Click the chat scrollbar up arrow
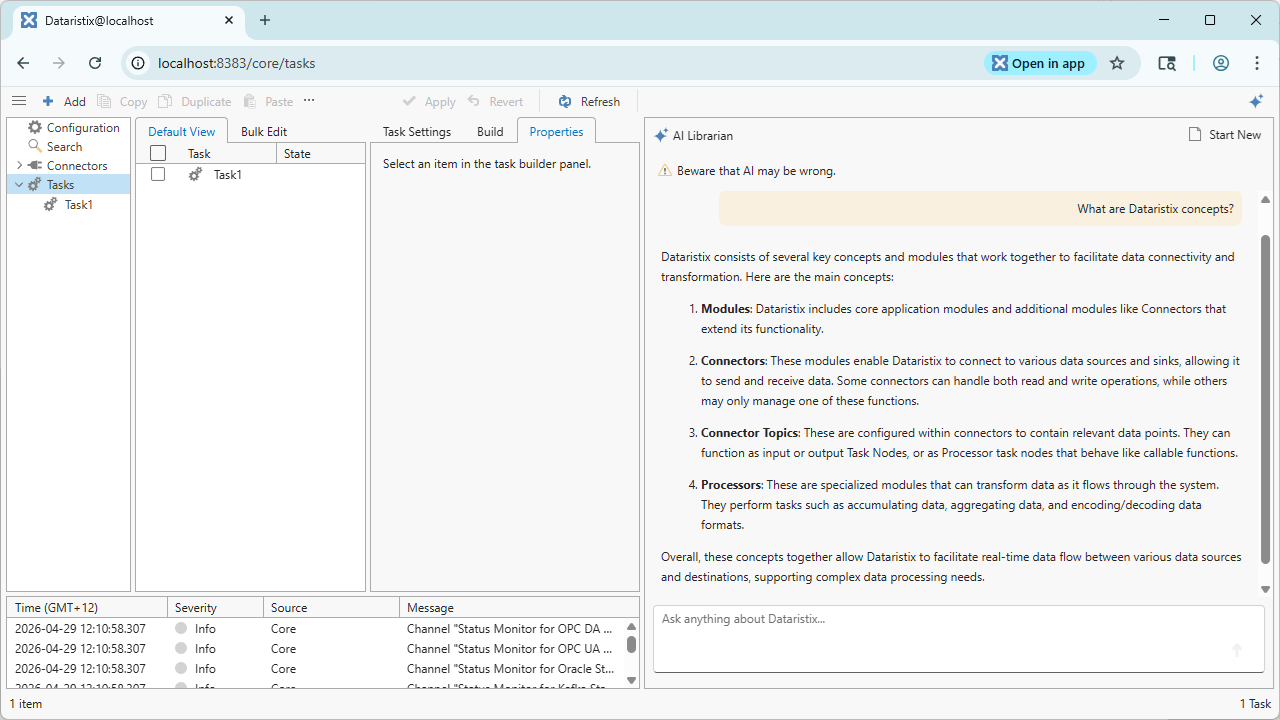This screenshot has height=720, width=1280. [1265, 199]
